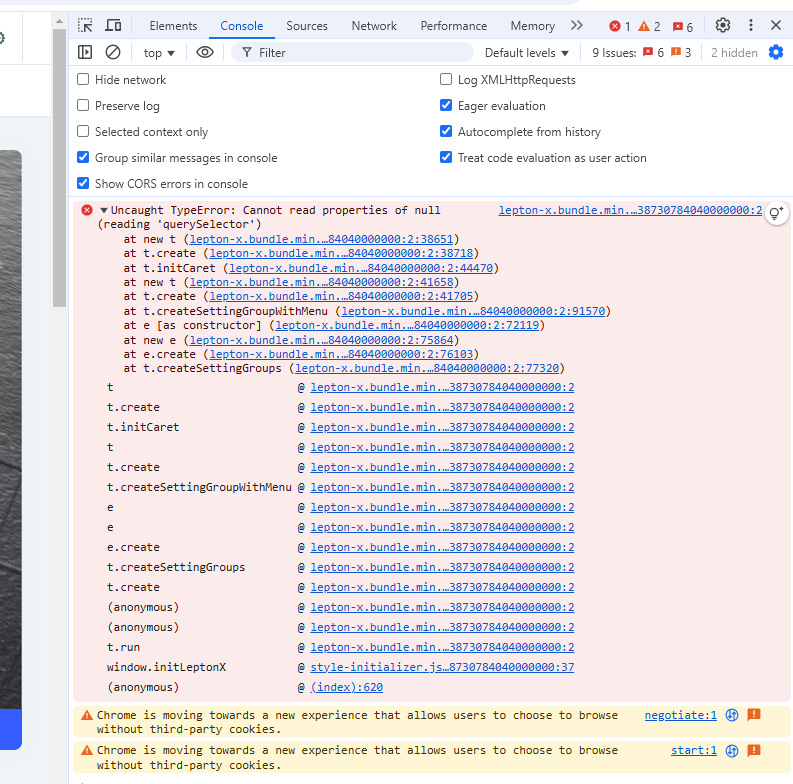
Task: Click the inspect element picker icon
Action: click(x=86, y=26)
